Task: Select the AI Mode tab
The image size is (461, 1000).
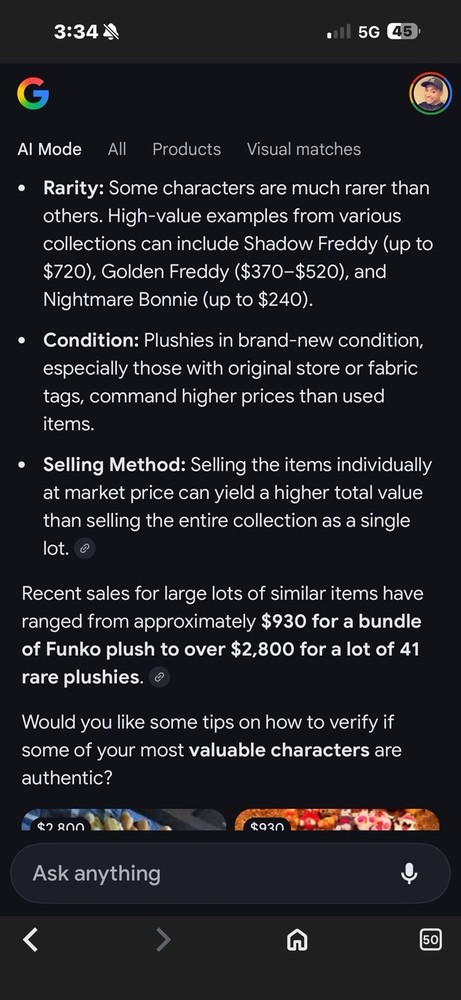Action: coord(50,149)
